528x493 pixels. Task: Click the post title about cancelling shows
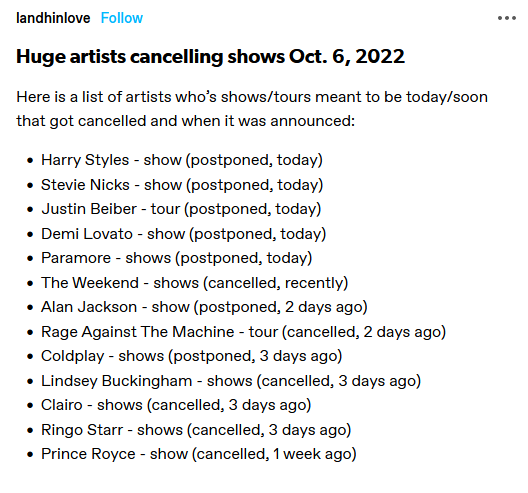click(210, 56)
